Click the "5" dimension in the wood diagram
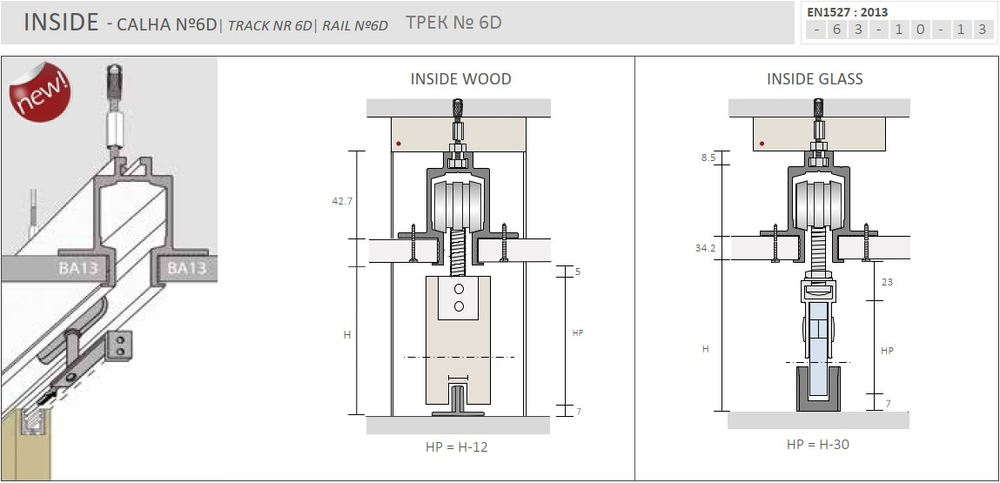The height and width of the screenshot is (483, 1000). pos(578,272)
